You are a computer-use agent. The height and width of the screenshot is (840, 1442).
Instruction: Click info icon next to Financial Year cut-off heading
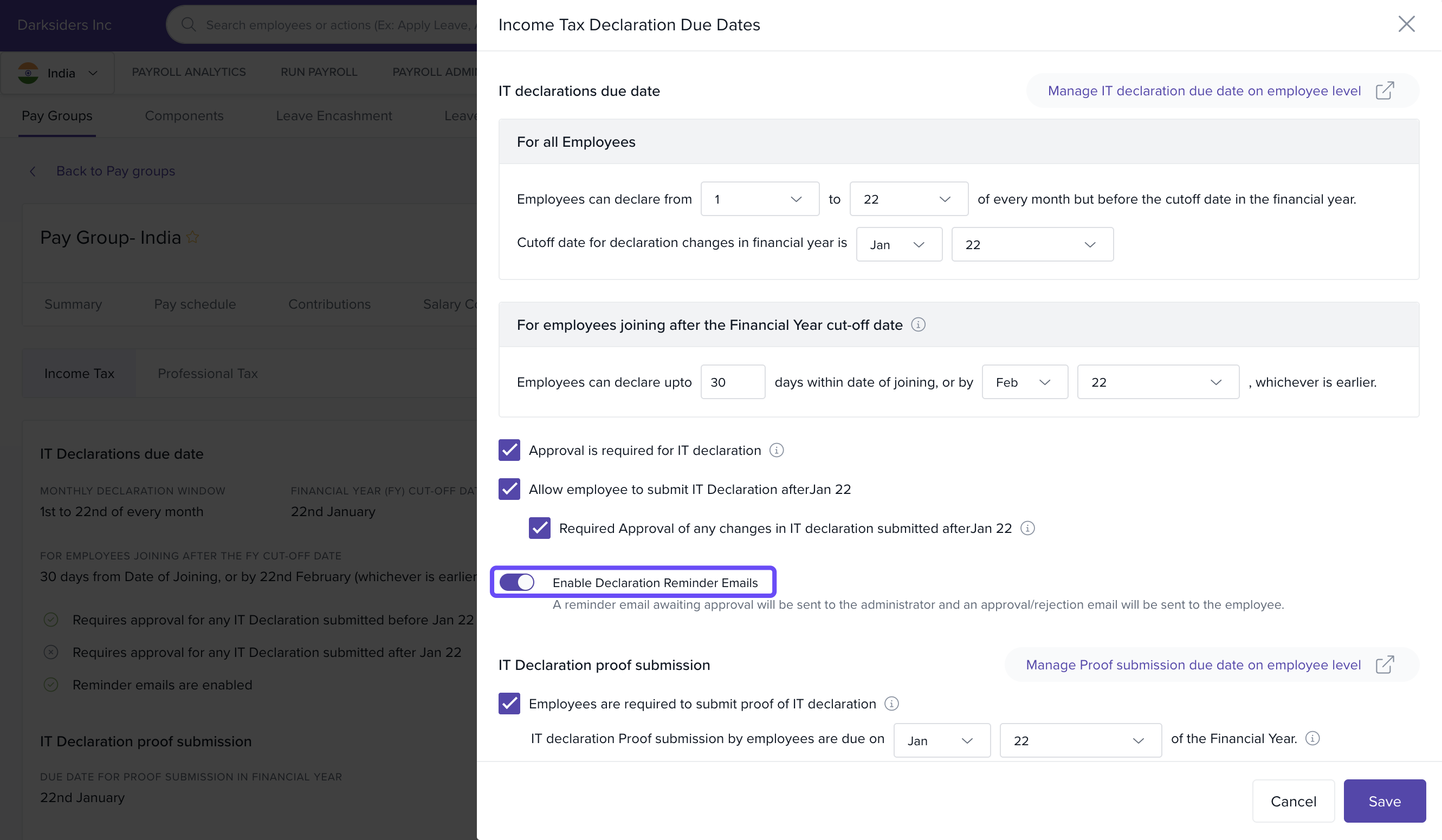[918, 325]
